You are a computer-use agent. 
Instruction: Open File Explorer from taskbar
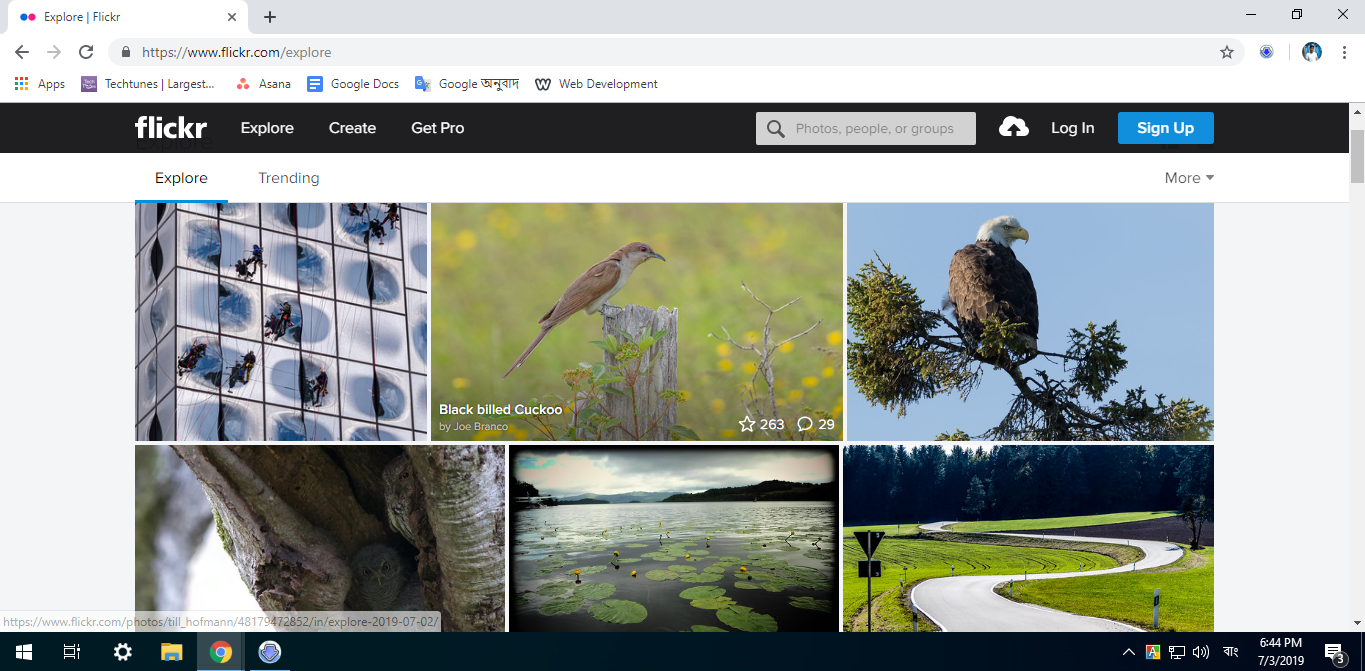point(171,652)
